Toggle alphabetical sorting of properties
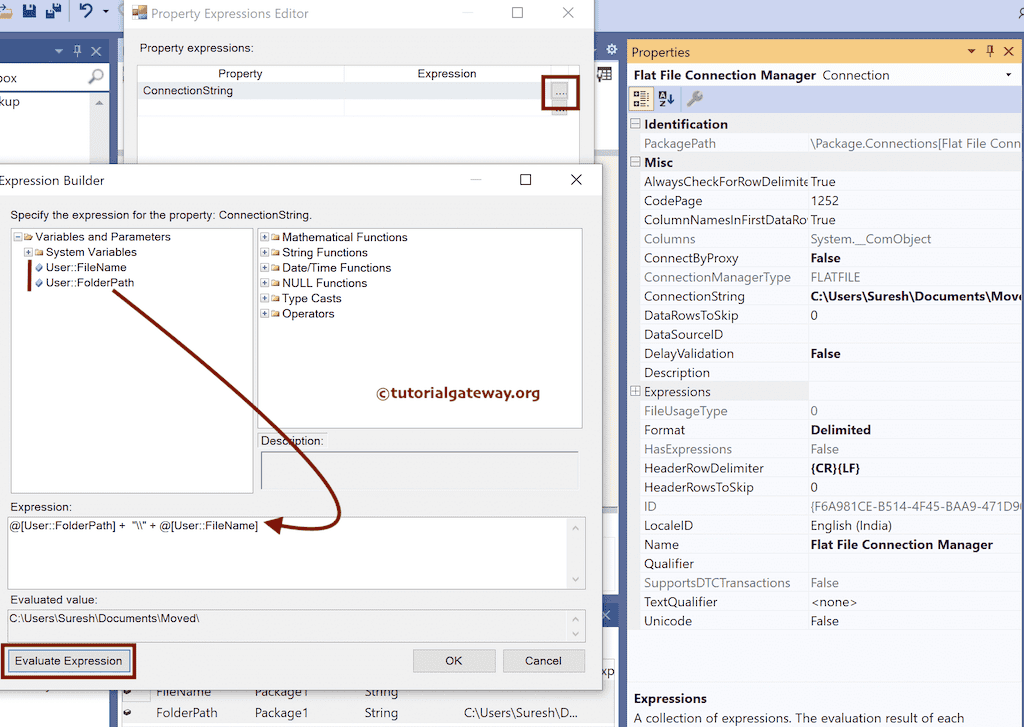The width and height of the screenshot is (1024, 727). tap(665, 98)
